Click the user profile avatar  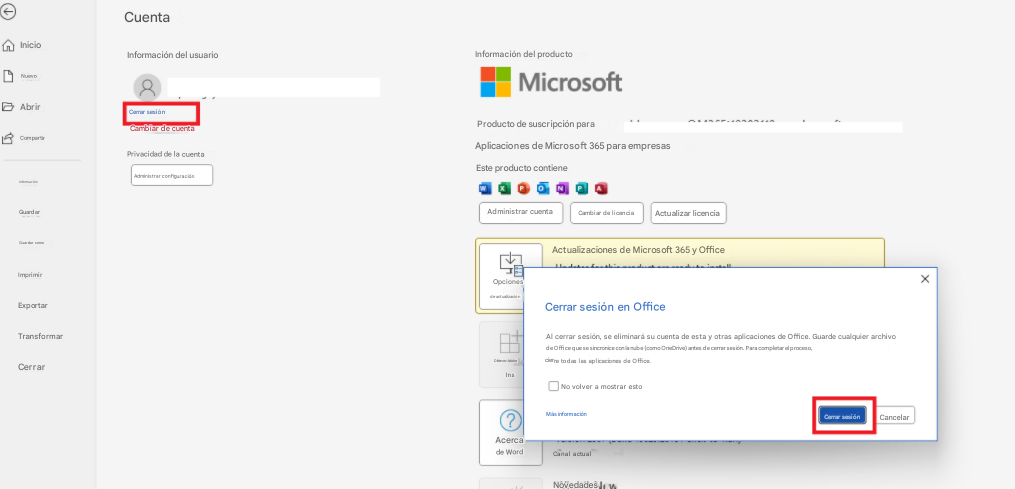click(148, 87)
